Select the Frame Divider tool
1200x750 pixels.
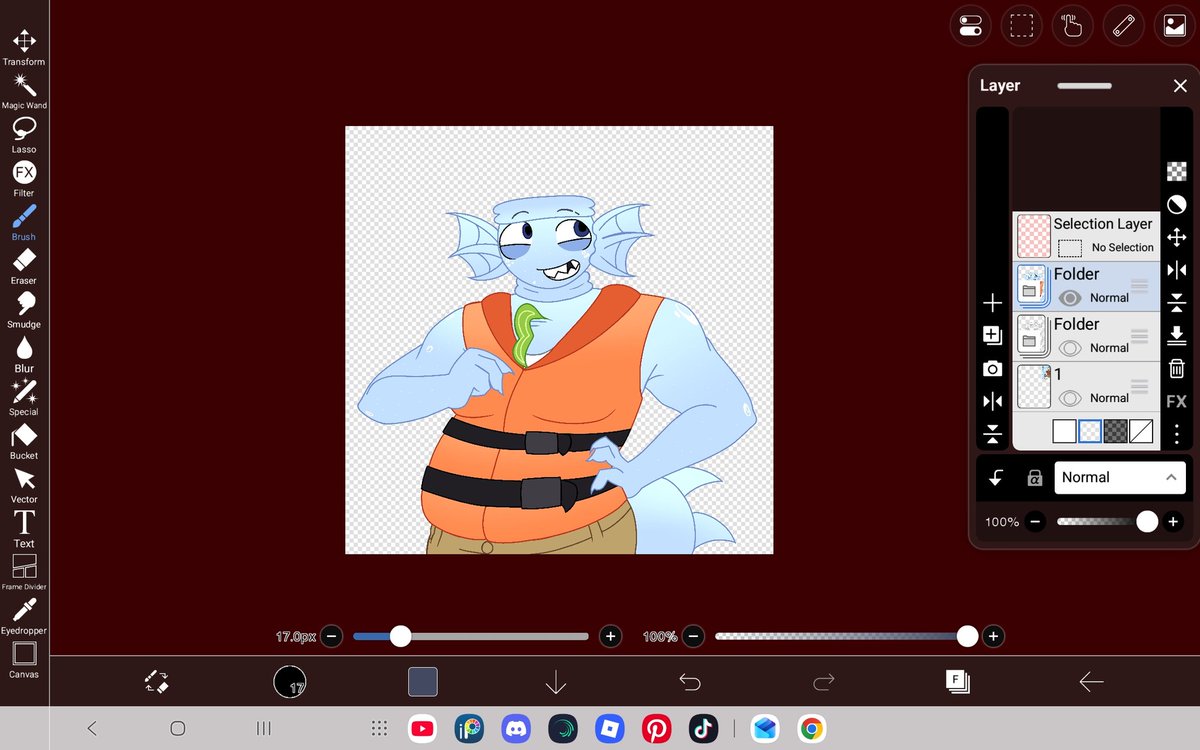point(24,572)
